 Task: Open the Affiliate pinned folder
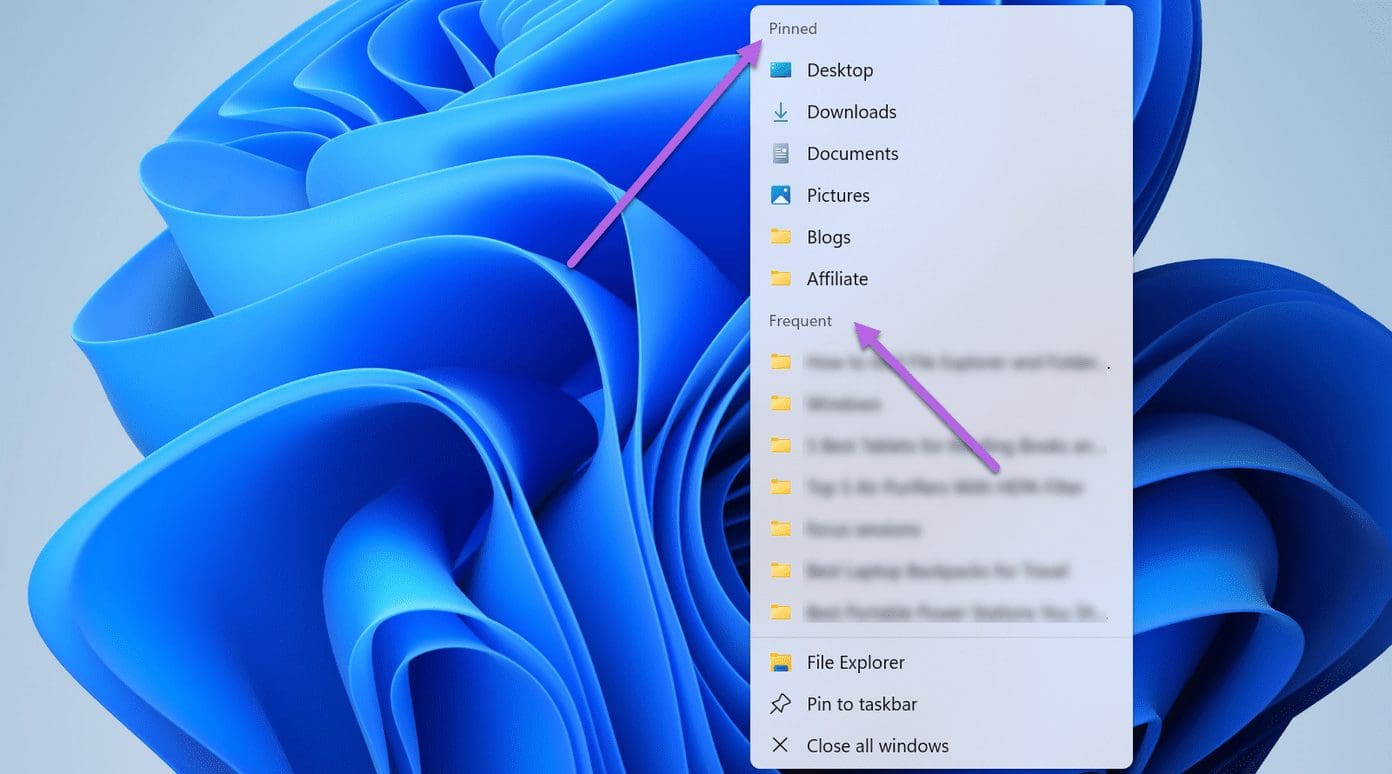tap(836, 279)
